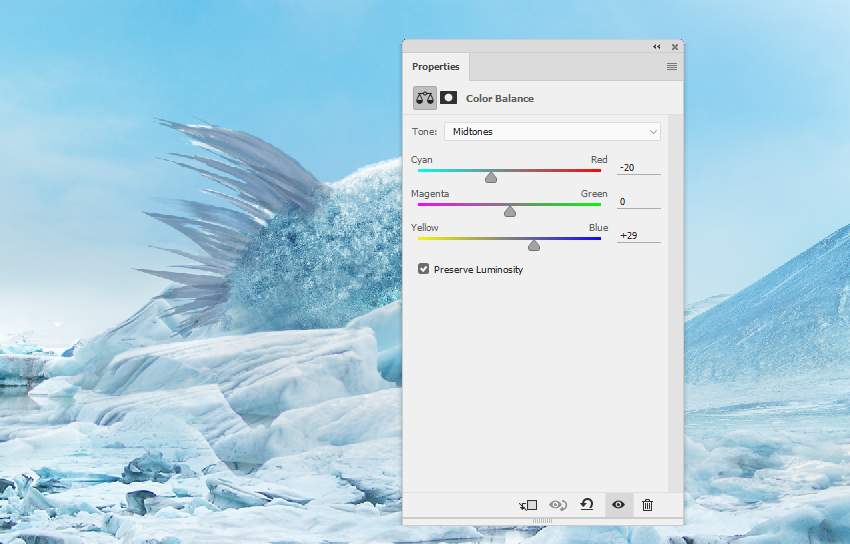Click the view previous state icon
Image resolution: width=850 pixels, height=544 pixels.
coord(558,505)
